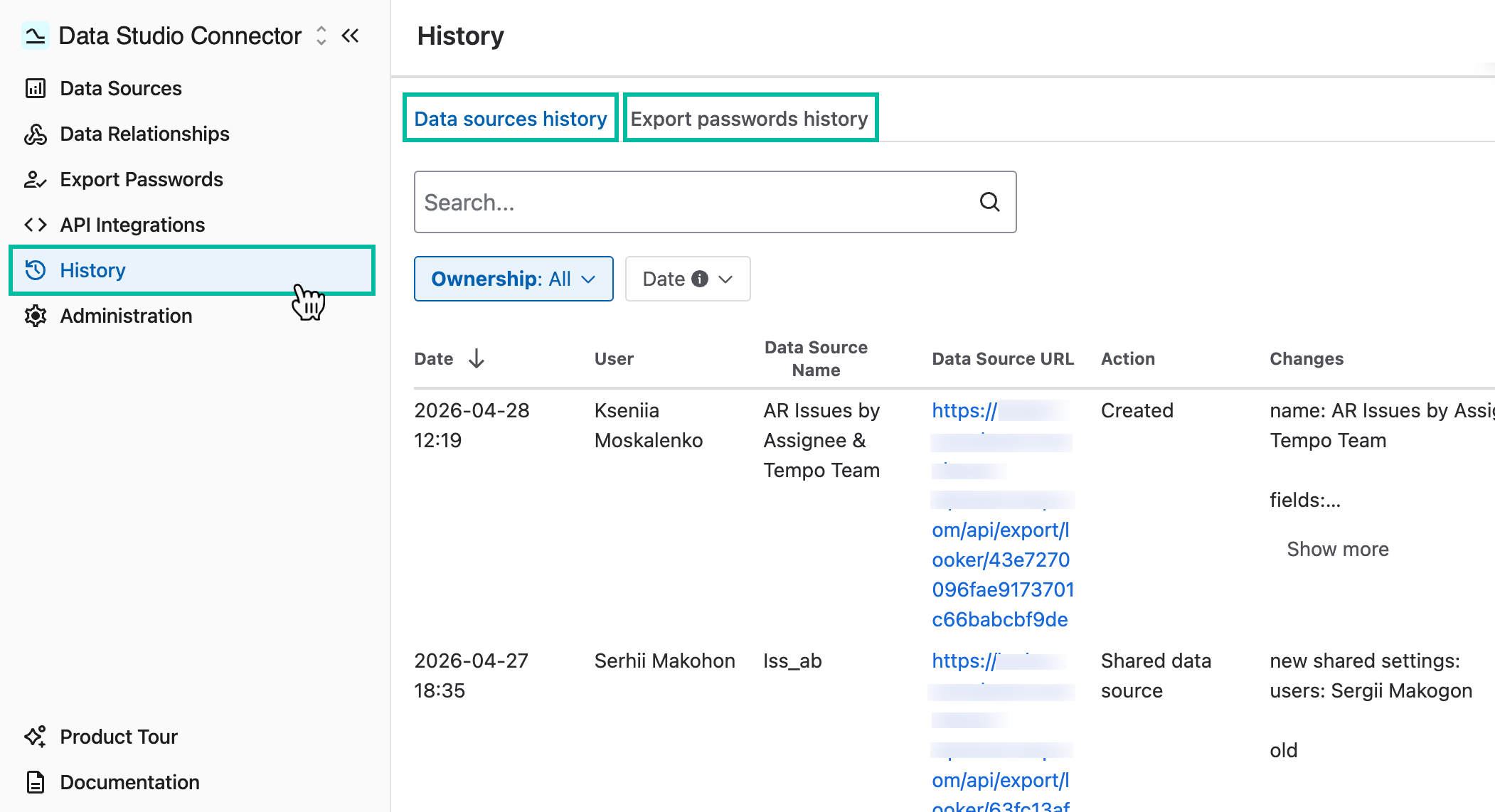Screen dimensions: 1495x812
Task: Open the AR Issues export URL link
Action: 1003,515
